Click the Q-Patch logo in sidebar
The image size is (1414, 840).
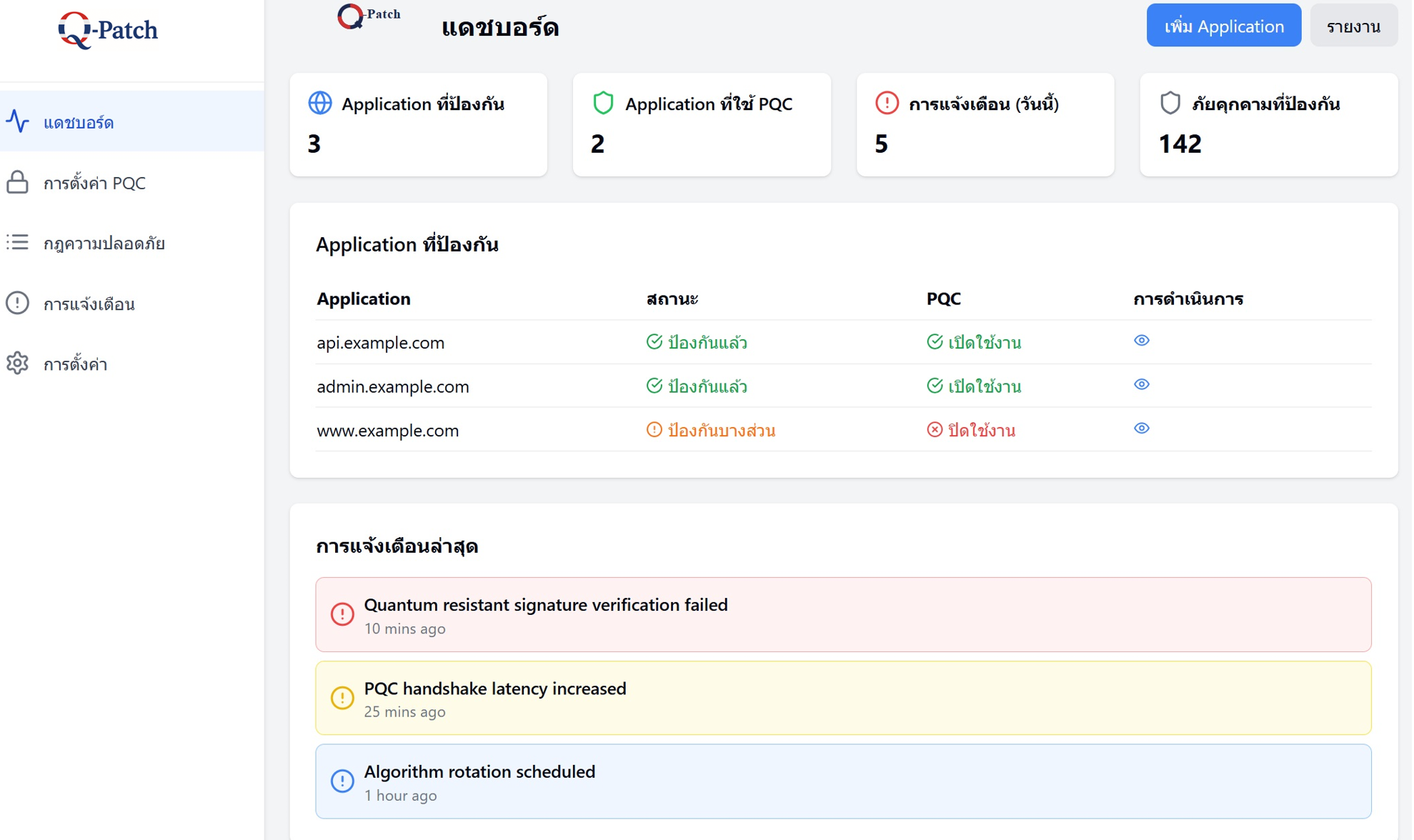pyautogui.click(x=108, y=30)
